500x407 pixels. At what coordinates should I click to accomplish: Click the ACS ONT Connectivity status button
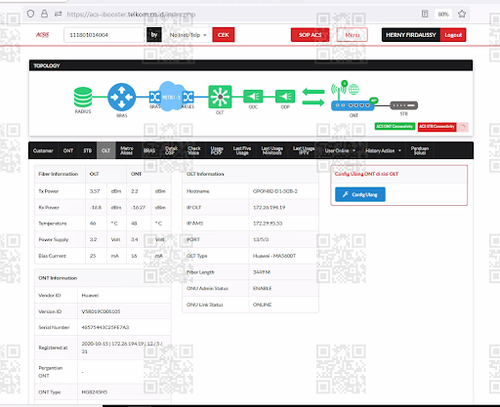click(x=395, y=127)
